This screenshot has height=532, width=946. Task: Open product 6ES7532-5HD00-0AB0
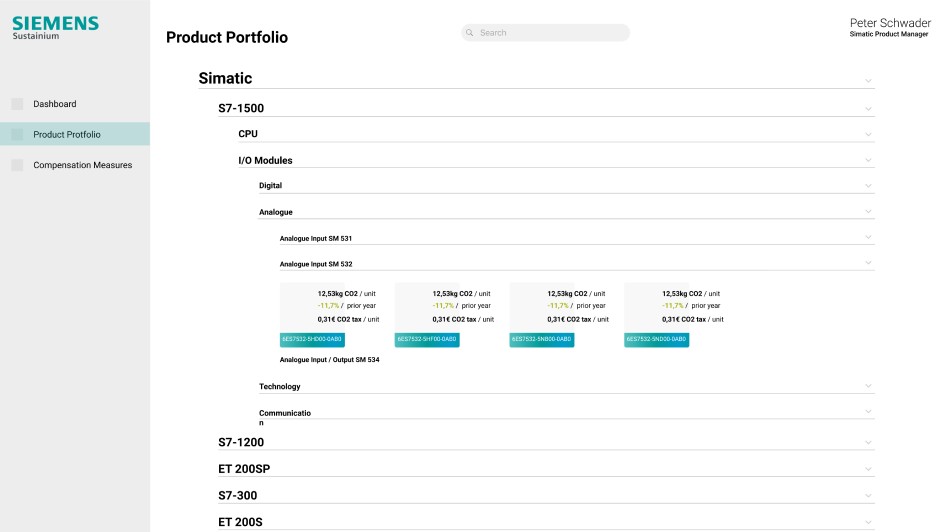(x=312, y=340)
